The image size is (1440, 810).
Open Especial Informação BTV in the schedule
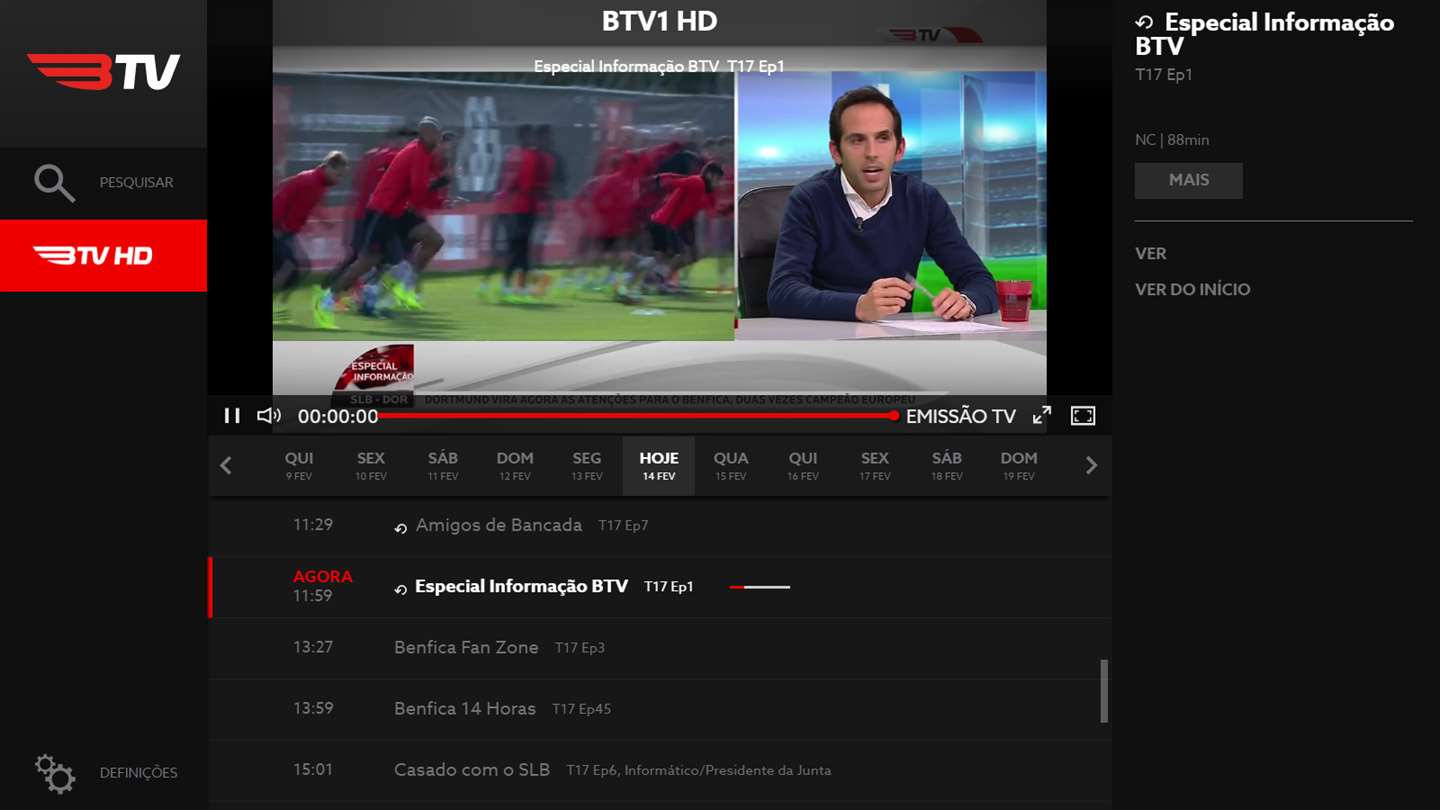point(660,587)
